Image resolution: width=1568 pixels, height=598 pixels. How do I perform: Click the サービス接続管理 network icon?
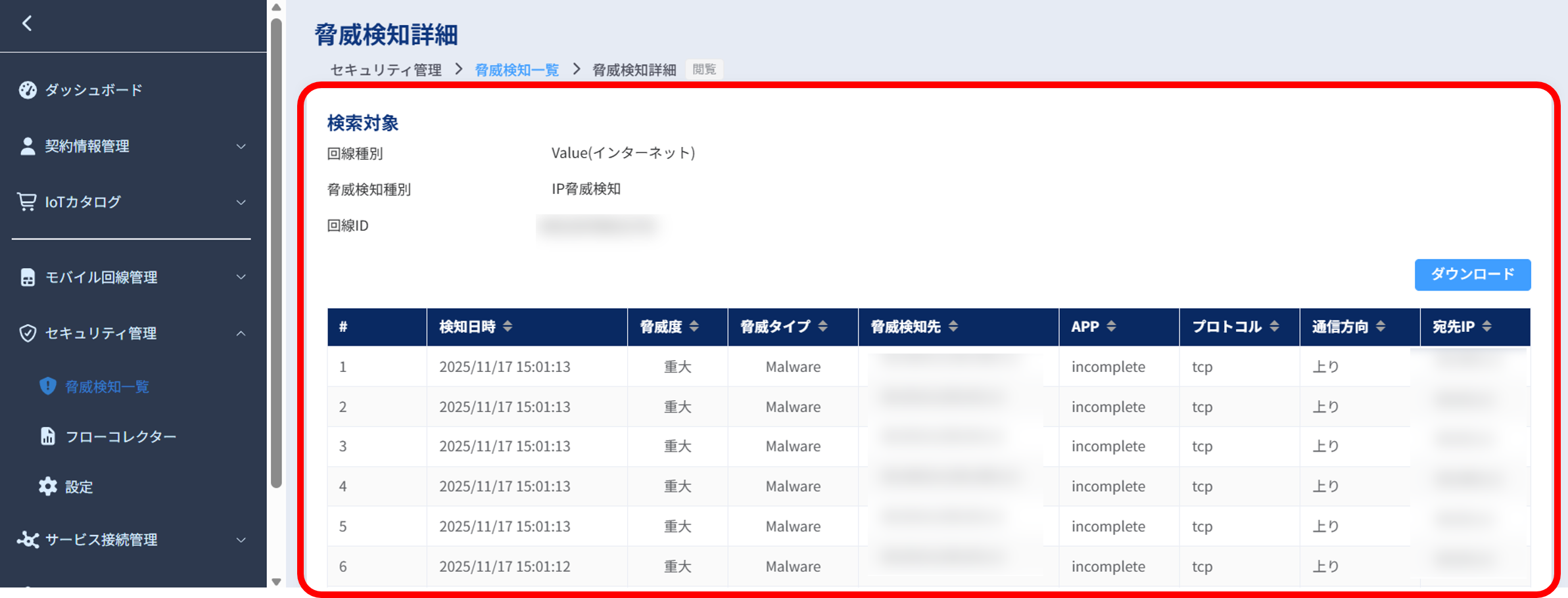30,539
